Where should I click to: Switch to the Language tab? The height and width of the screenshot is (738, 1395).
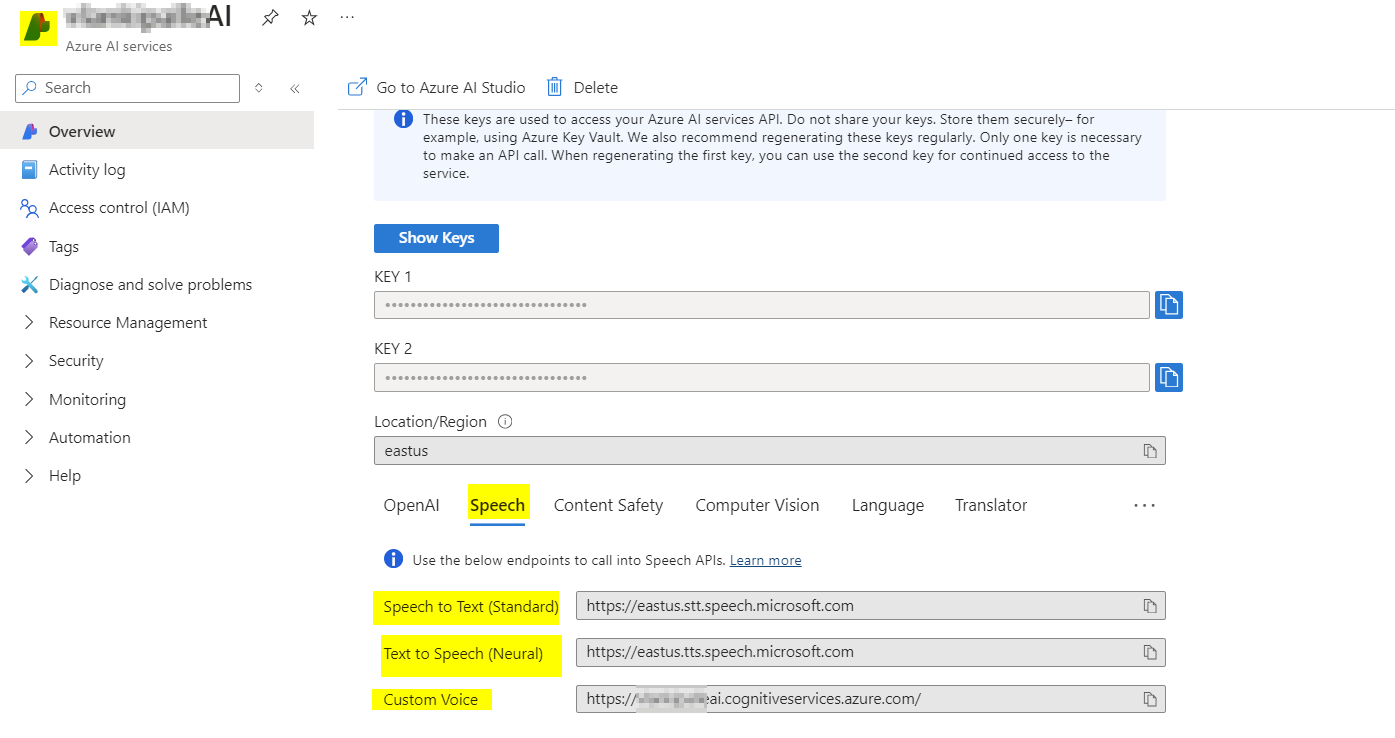tap(887, 506)
